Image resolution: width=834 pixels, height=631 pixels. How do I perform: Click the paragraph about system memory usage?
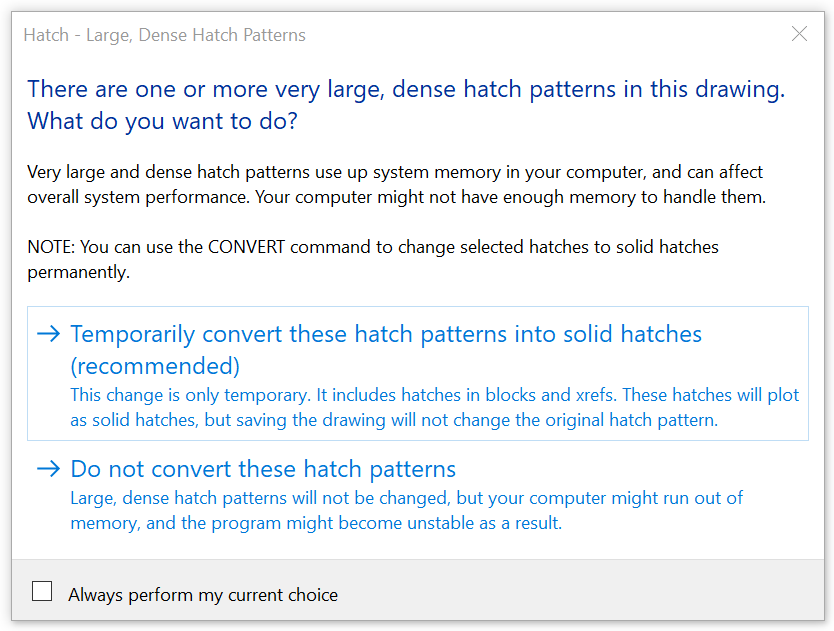point(395,172)
